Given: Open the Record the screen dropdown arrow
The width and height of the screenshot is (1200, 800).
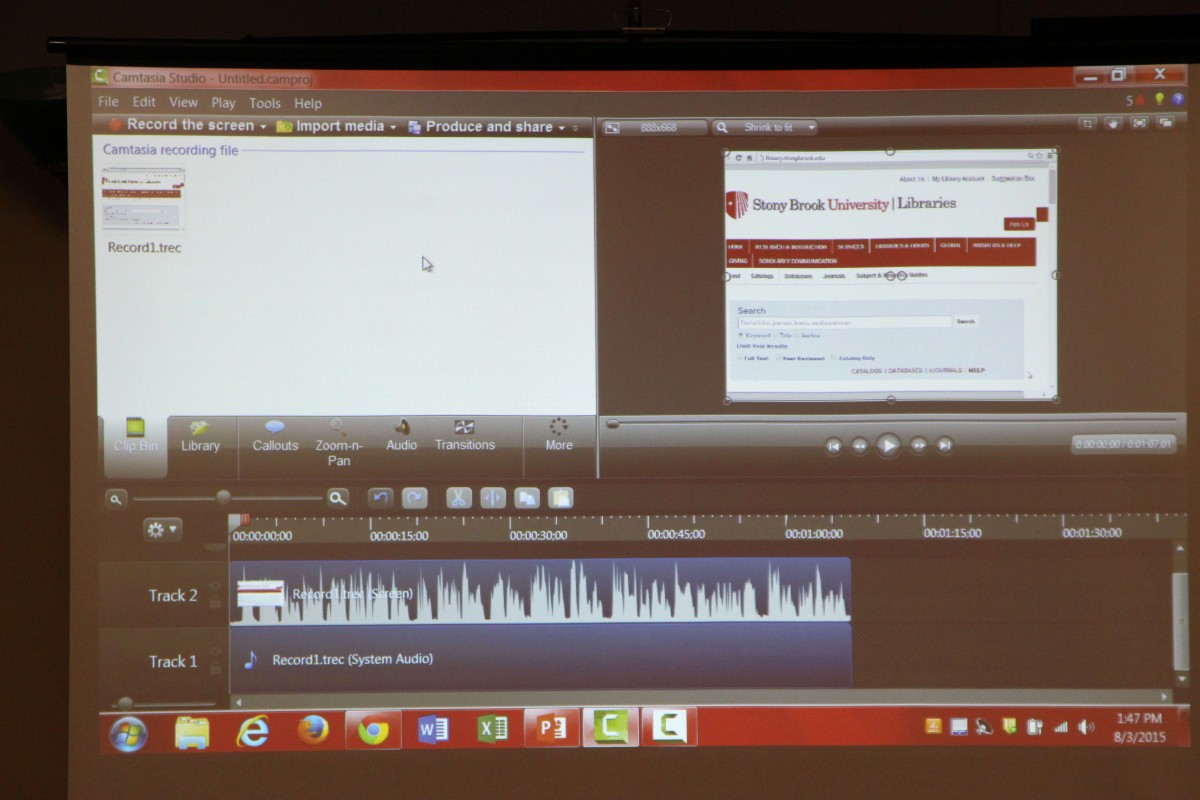Looking at the screenshot, I should [x=263, y=127].
